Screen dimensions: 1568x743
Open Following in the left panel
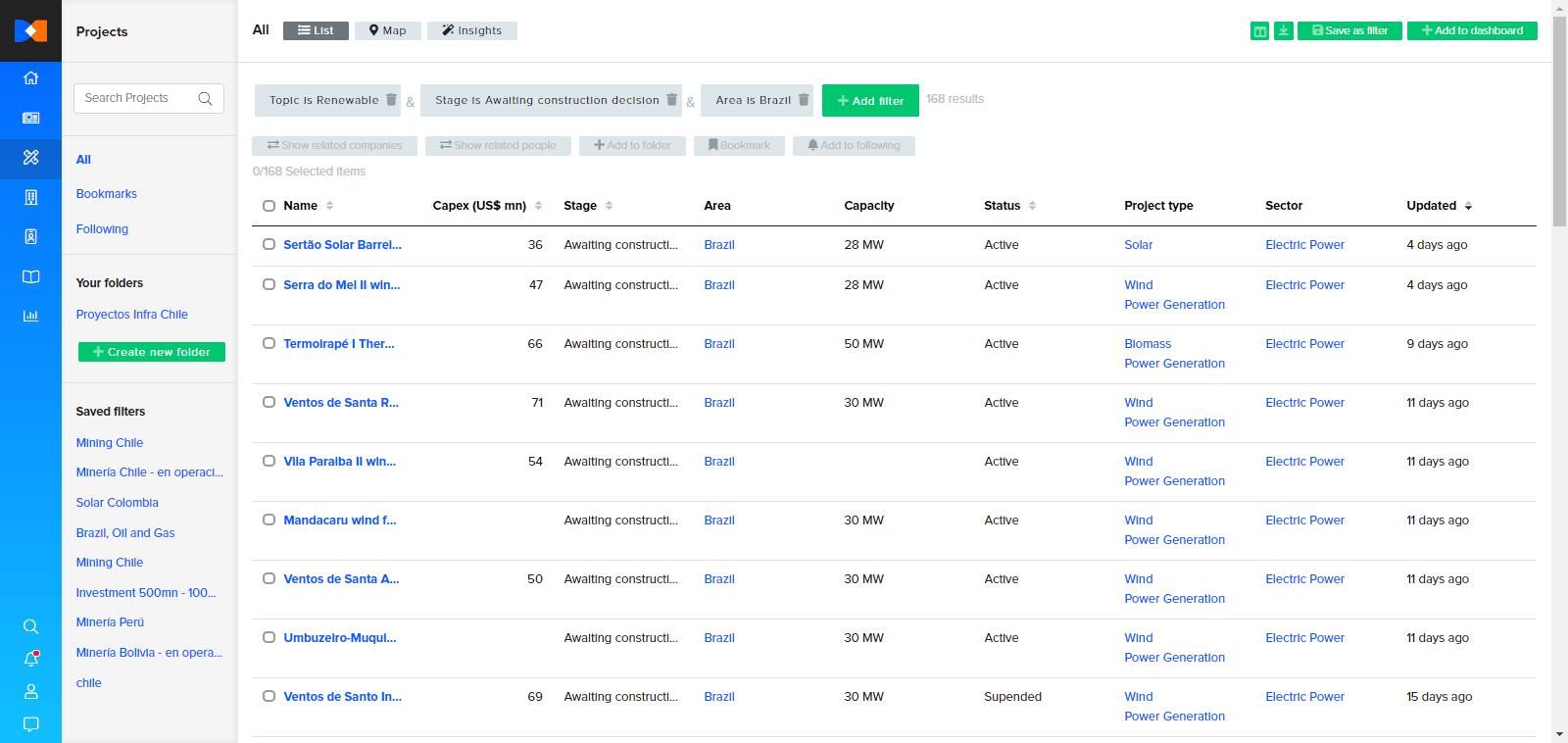click(x=102, y=229)
